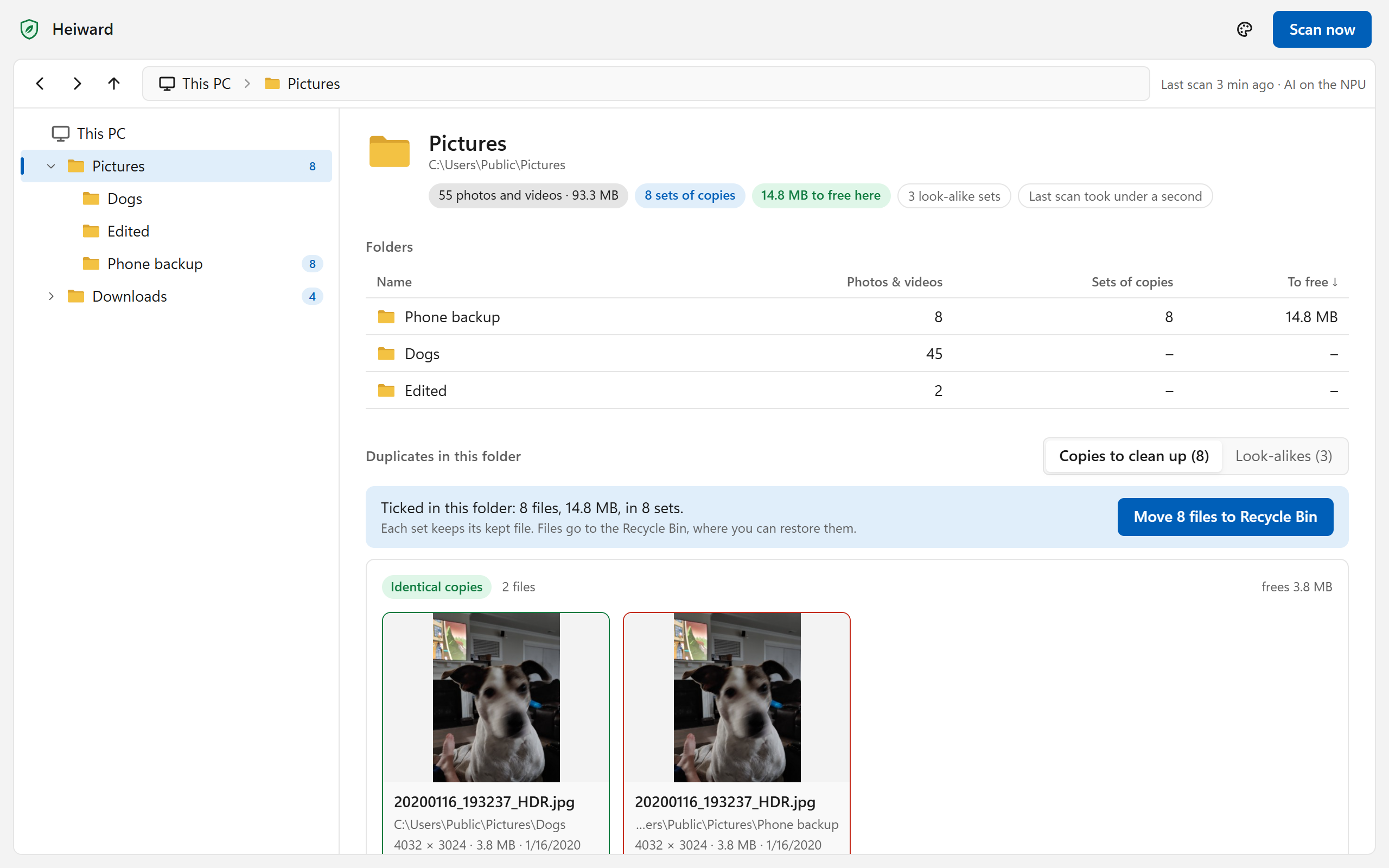The image size is (1389, 868).
Task: Click the 14.8 MB to free here chip
Action: pyautogui.click(x=820, y=196)
